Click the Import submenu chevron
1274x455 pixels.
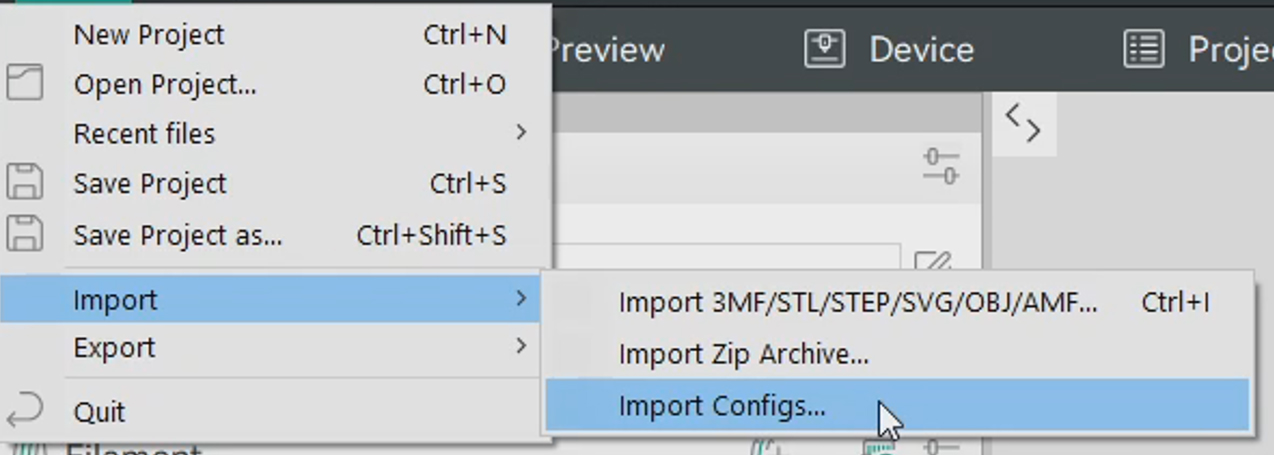click(521, 298)
